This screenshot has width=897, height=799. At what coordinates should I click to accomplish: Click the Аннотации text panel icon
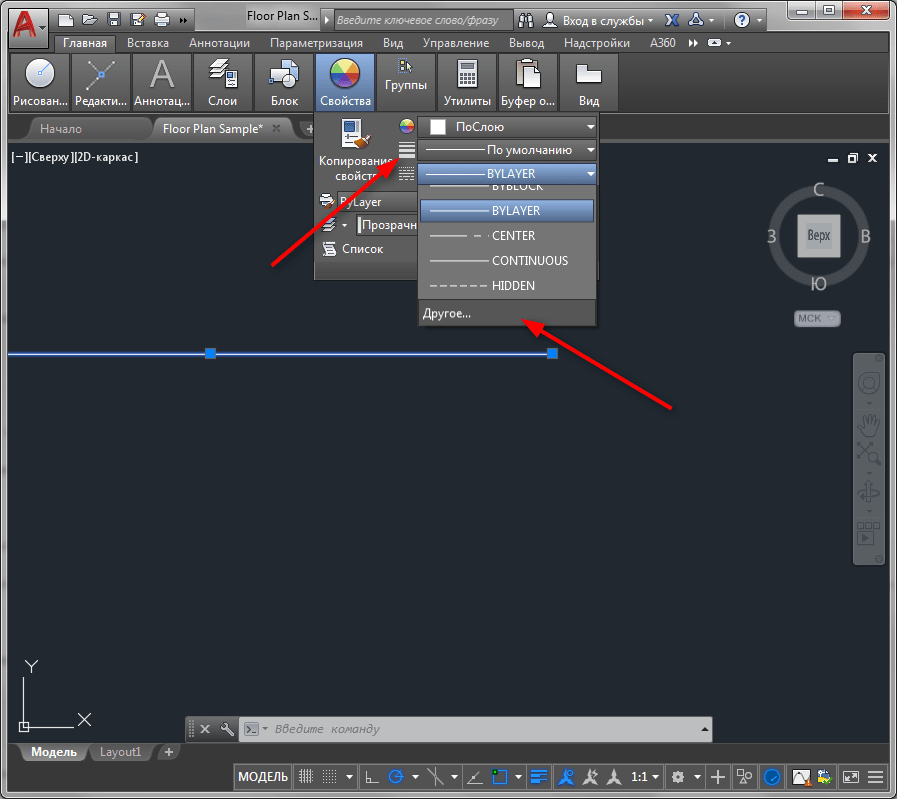[x=162, y=82]
